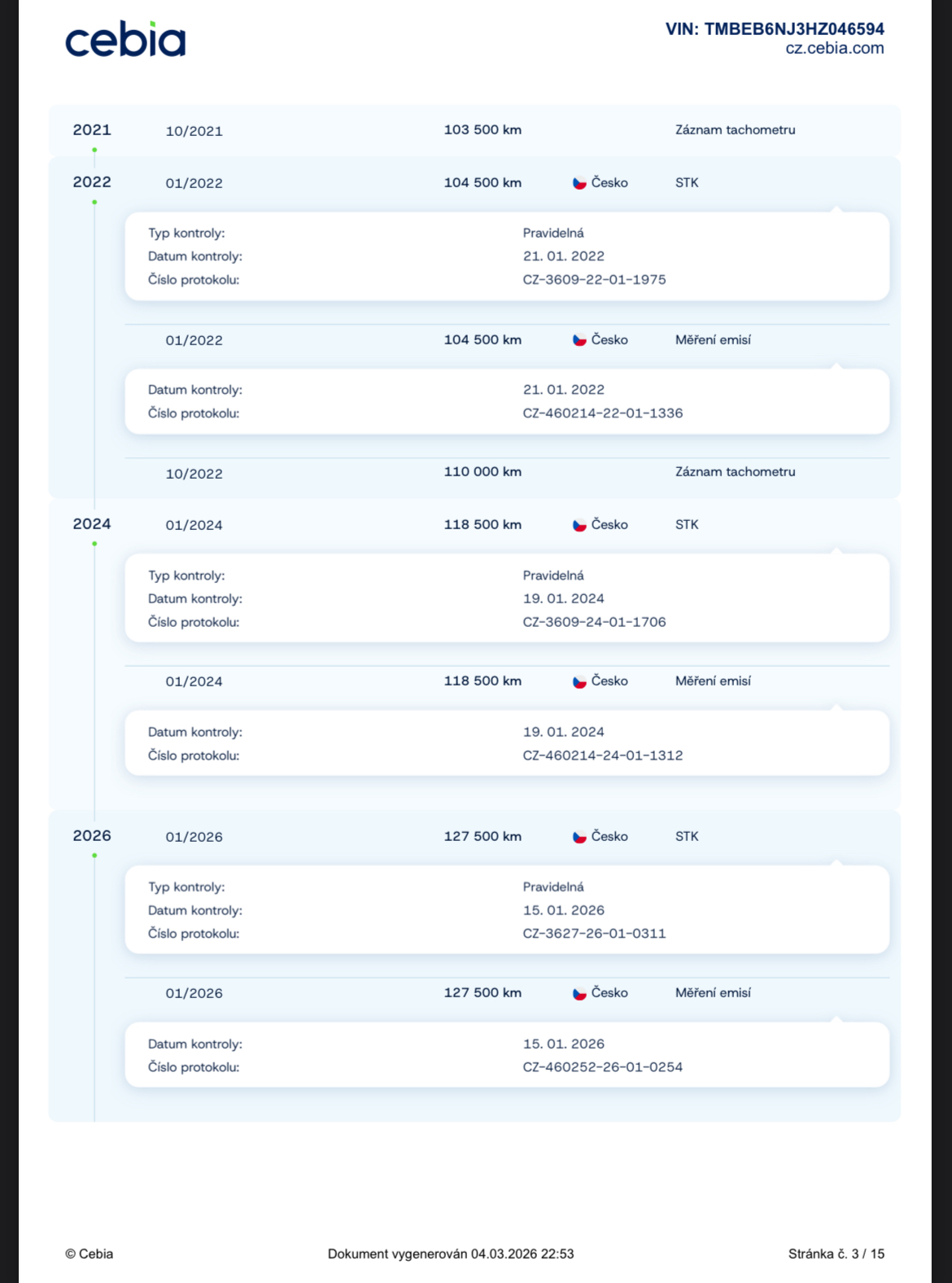Select the green timeline dot under 2024
Image resolution: width=952 pixels, height=1283 pixels.
(x=94, y=544)
